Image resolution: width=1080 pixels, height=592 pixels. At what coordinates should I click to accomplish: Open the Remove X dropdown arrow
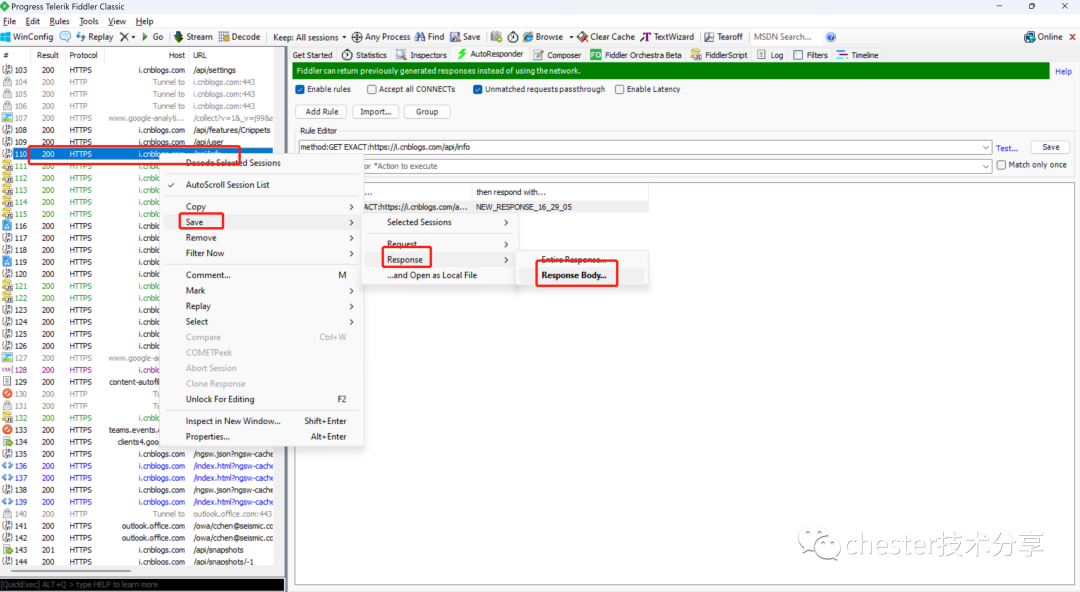click(x=133, y=37)
